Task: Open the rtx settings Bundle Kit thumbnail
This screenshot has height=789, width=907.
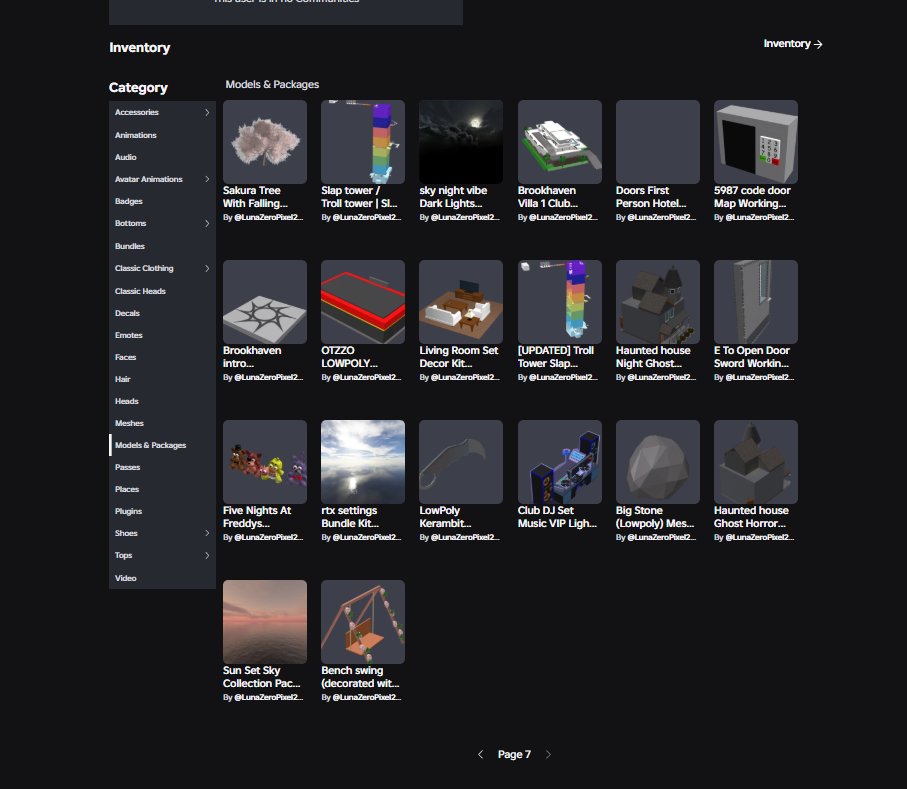Action: pyautogui.click(x=363, y=462)
